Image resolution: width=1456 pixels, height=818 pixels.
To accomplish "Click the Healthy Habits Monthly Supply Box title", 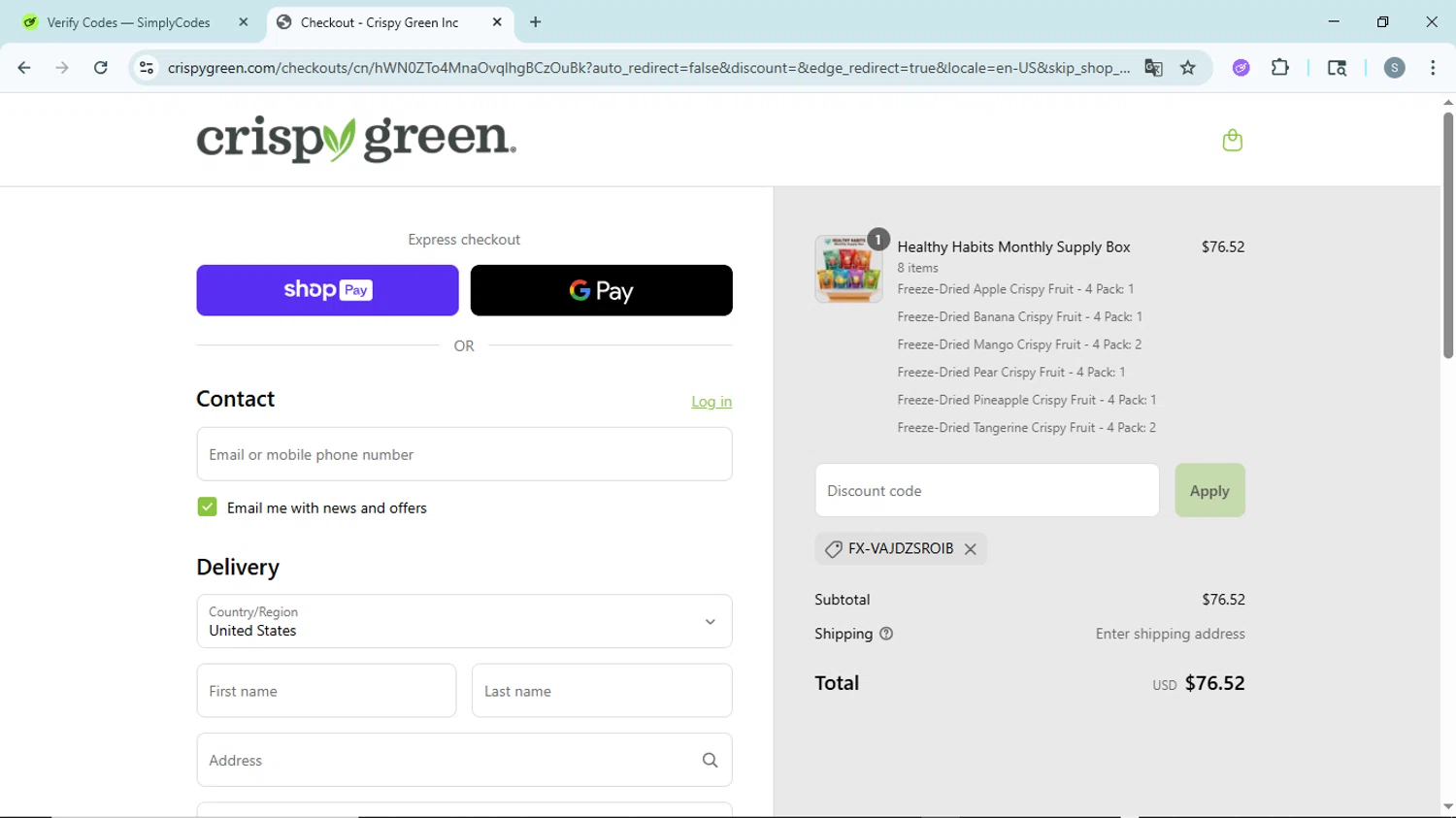I will (1013, 247).
